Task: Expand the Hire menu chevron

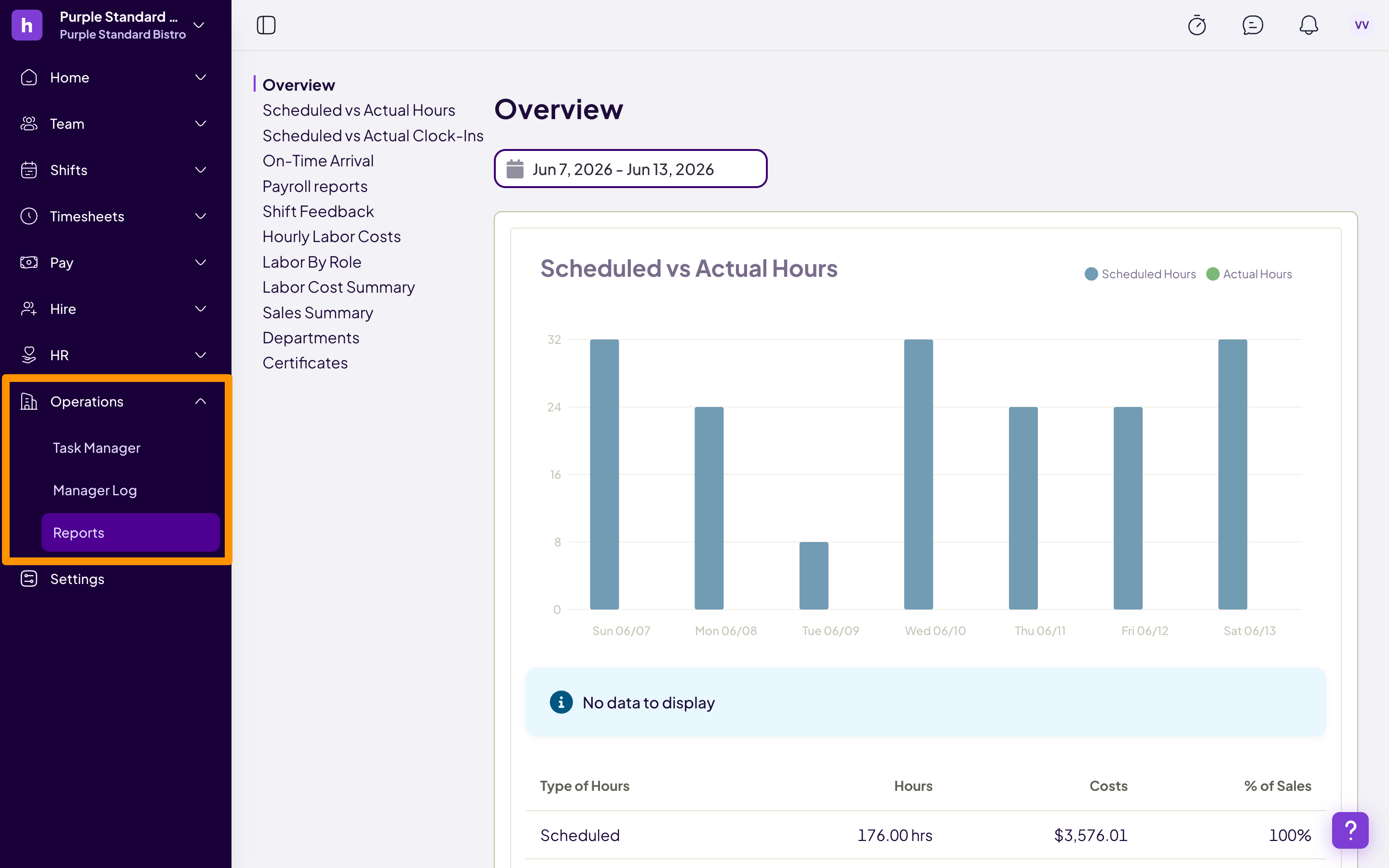Action: (200, 309)
